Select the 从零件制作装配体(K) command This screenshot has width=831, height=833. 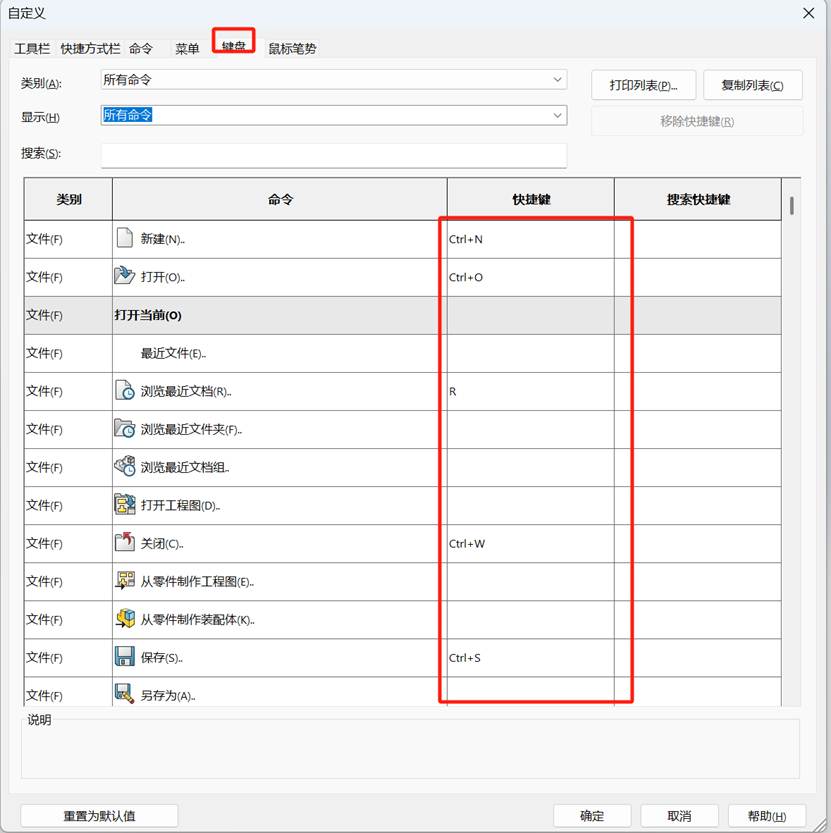click(x=280, y=620)
